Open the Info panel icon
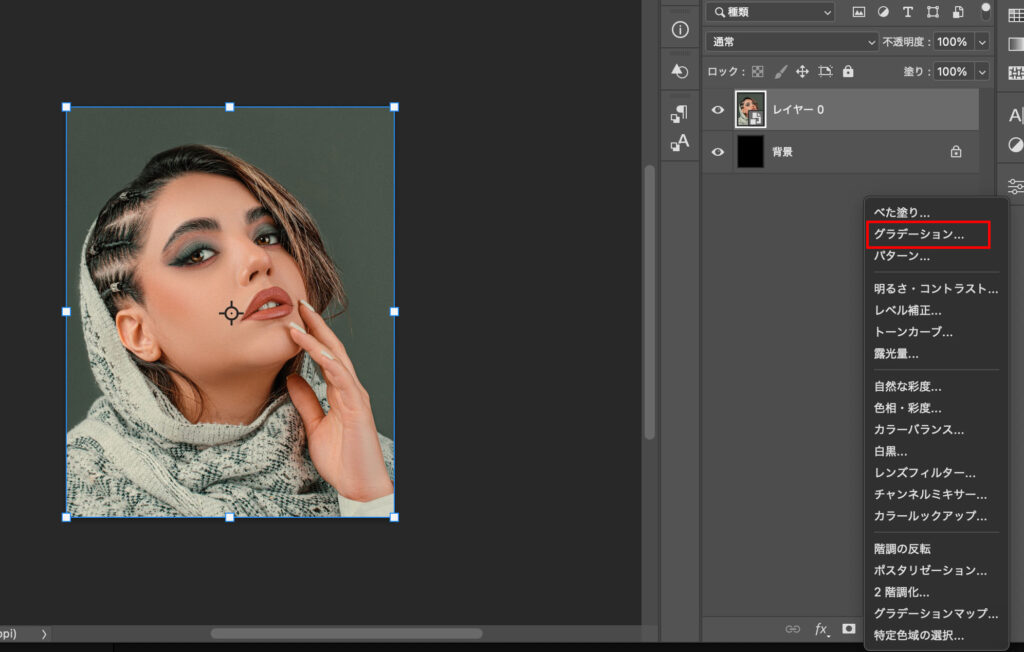 tap(680, 30)
